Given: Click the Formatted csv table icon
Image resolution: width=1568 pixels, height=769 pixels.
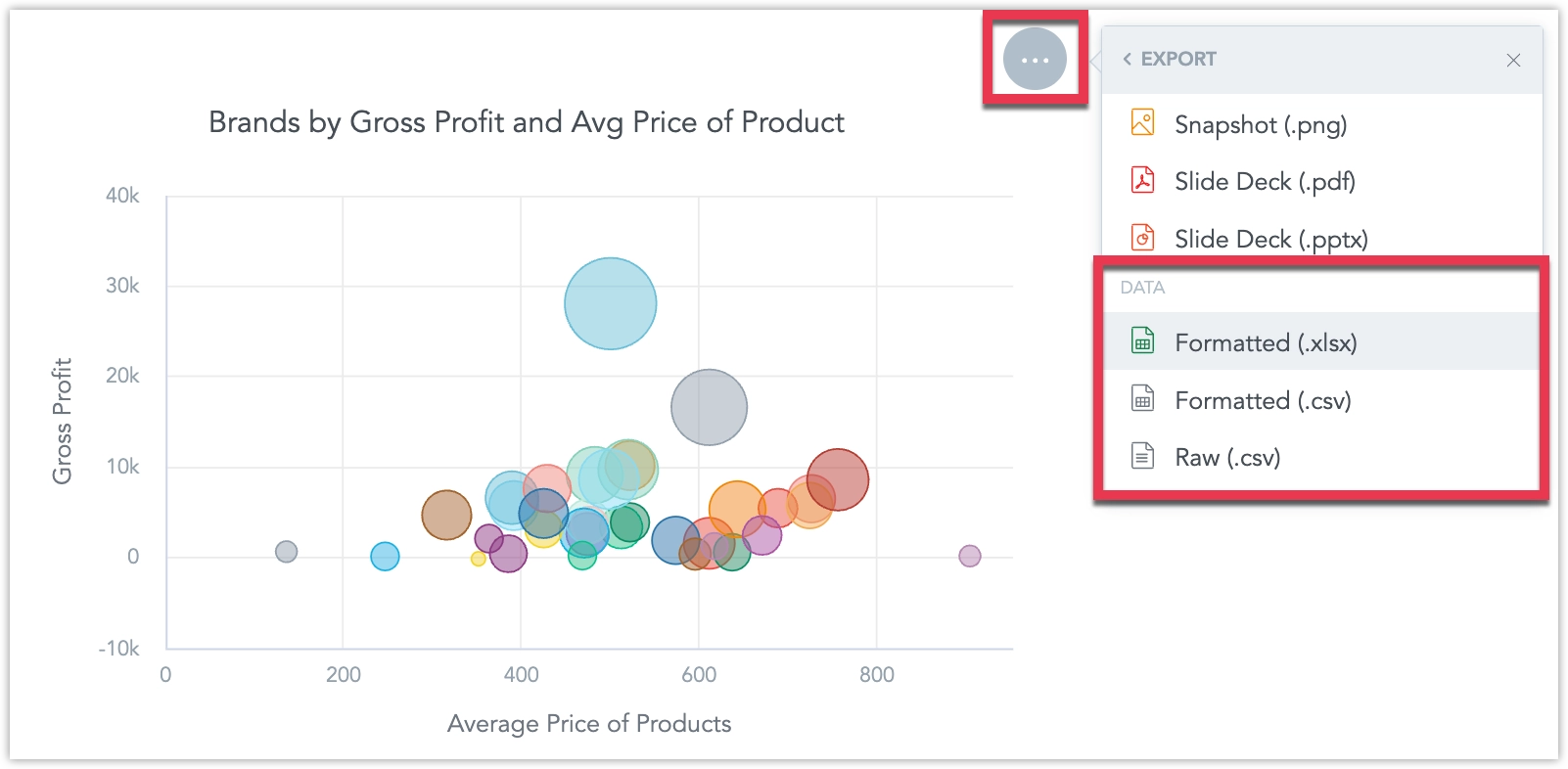Looking at the screenshot, I should tap(1142, 399).
